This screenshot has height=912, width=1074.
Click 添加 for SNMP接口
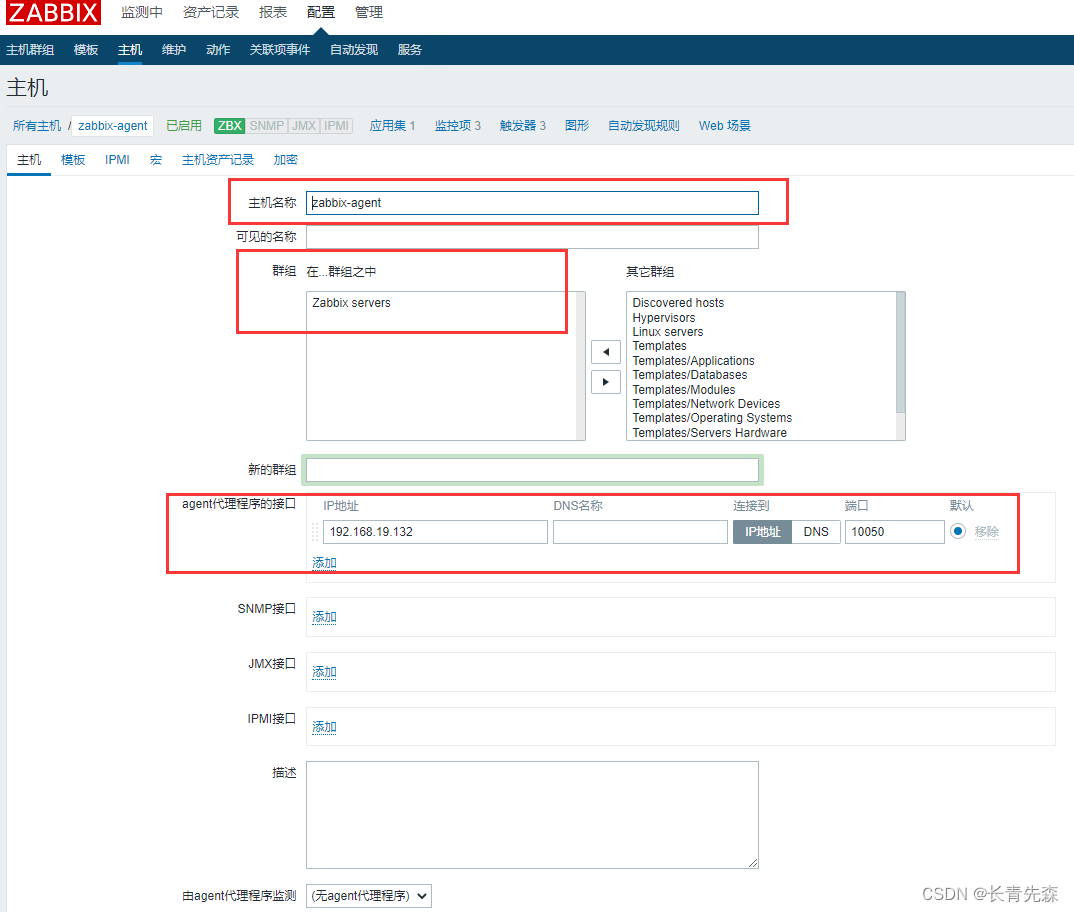point(325,617)
